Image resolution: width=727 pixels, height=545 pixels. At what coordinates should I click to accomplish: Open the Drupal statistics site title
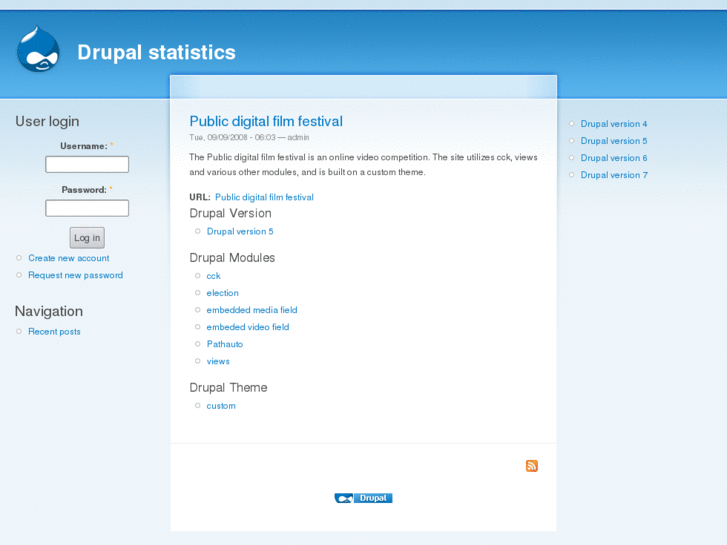coord(156,52)
